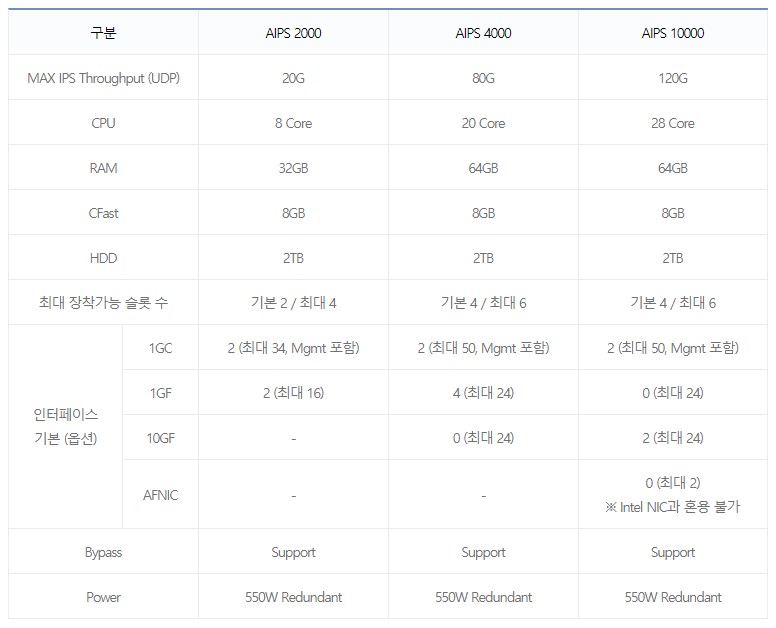Image resolution: width=776 pixels, height=628 pixels.
Task: Select AIPS 2000 Bypass Support cell
Action: (x=293, y=552)
